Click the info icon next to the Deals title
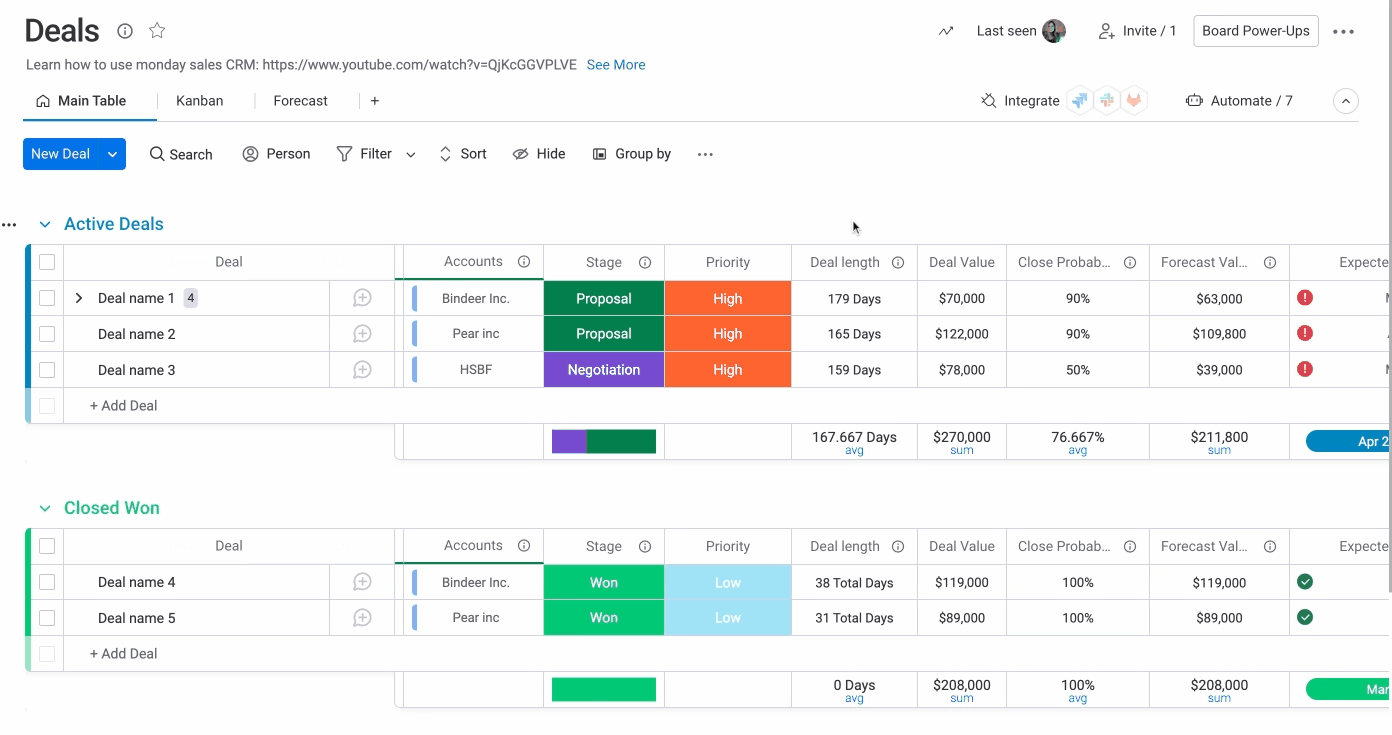The width and height of the screenshot is (1392, 735). coord(124,31)
